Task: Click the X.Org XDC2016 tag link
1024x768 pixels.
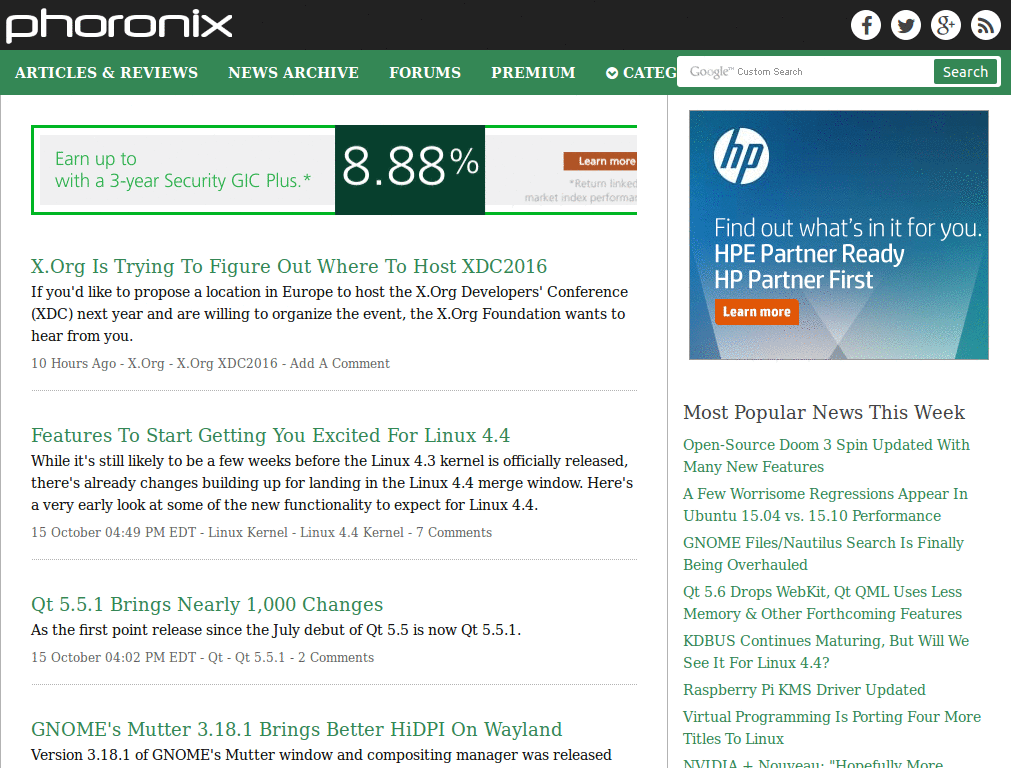Action: 227,363
